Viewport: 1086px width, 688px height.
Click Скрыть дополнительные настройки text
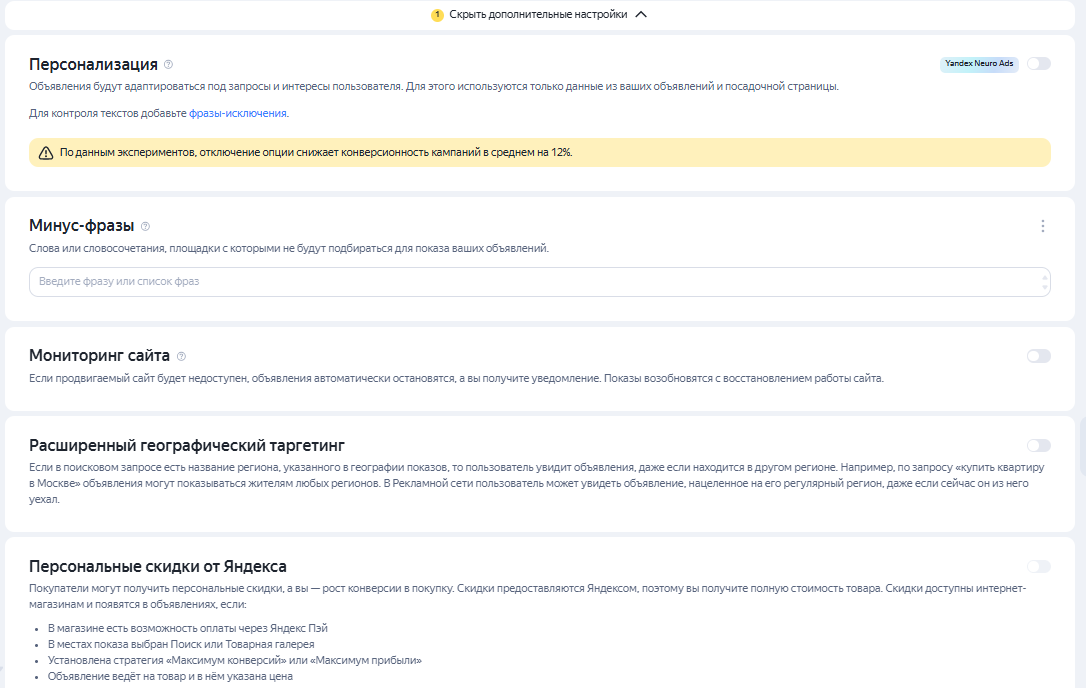(x=538, y=15)
